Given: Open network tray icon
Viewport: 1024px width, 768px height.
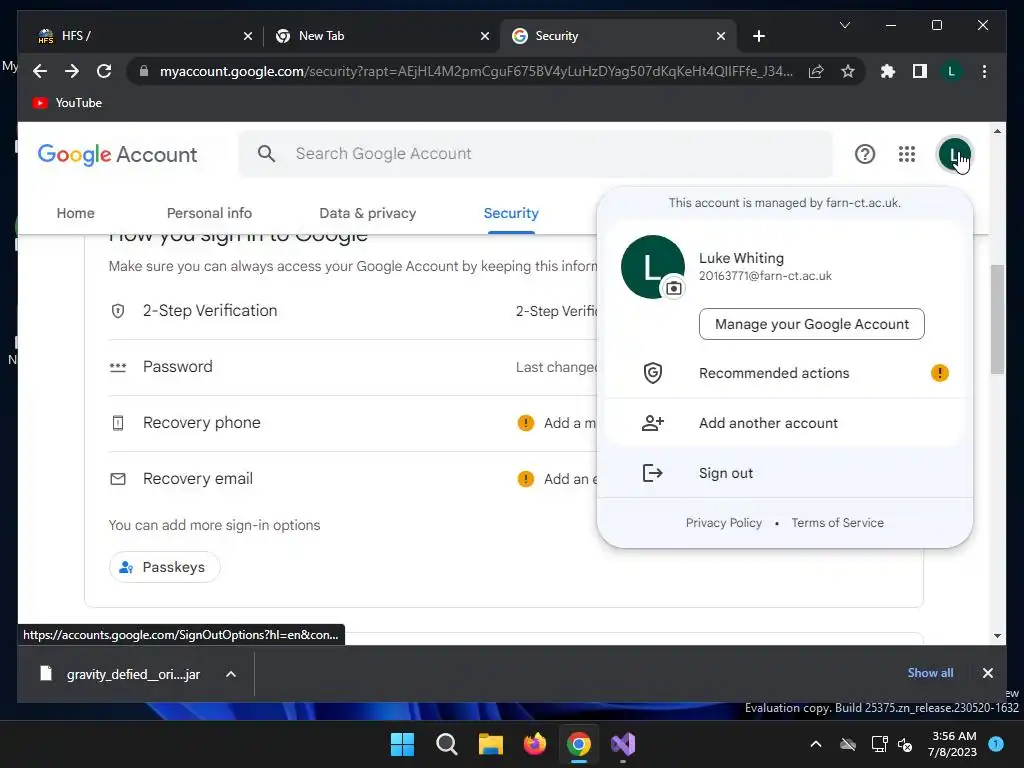Looking at the screenshot, I should pos(879,744).
